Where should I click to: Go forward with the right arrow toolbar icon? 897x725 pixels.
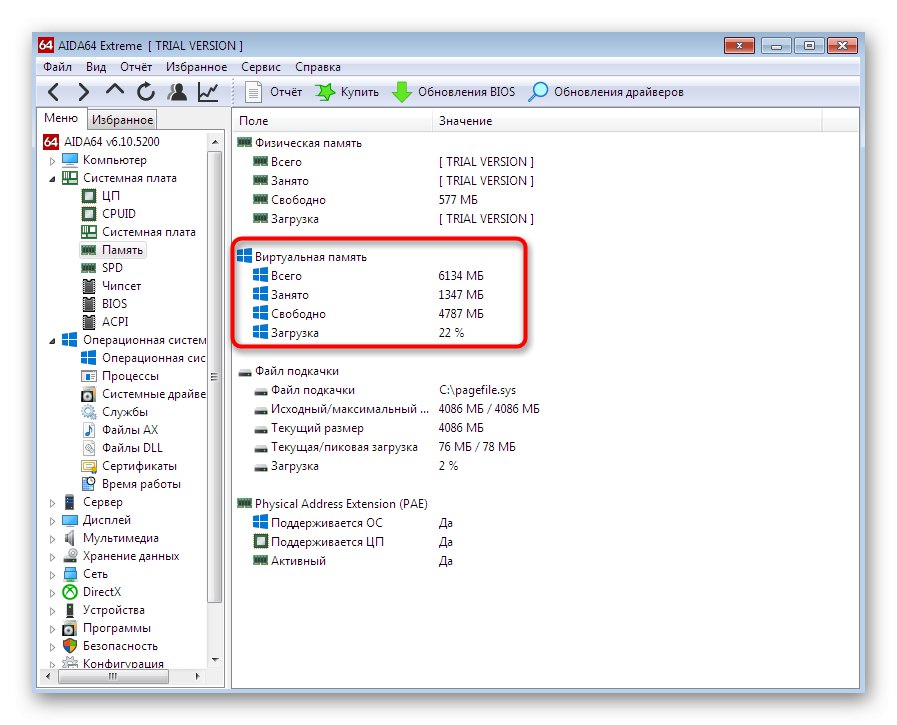[x=84, y=92]
